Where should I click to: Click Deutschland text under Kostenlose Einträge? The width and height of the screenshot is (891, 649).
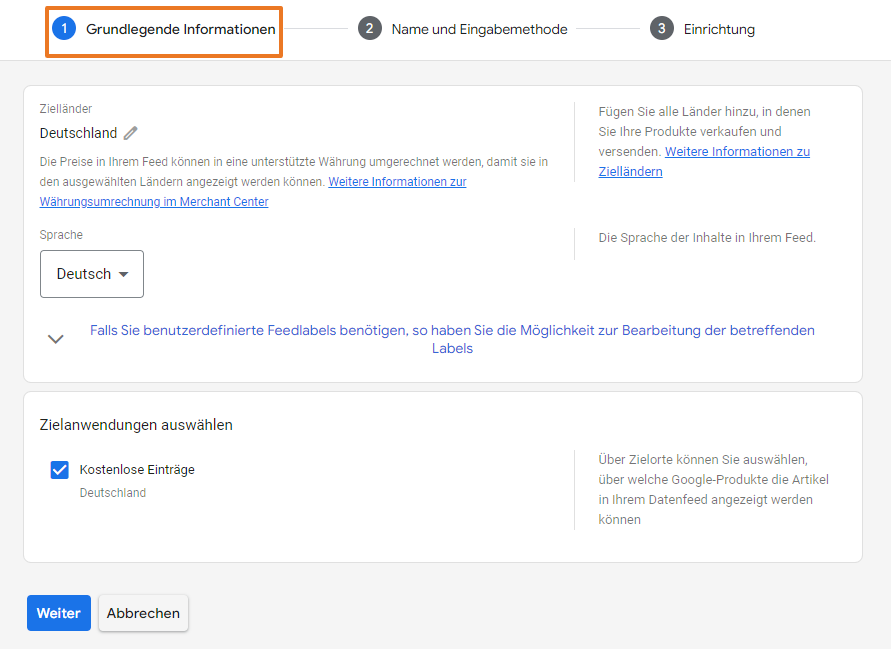click(113, 493)
